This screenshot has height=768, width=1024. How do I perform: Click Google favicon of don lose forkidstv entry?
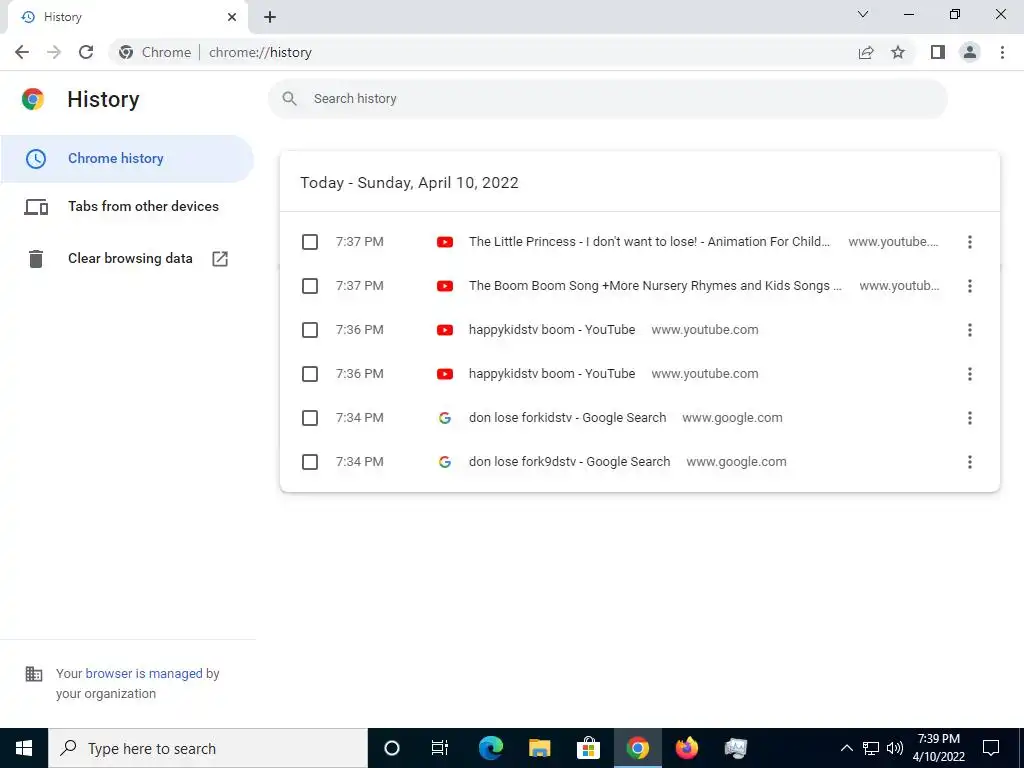pyautogui.click(x=445, y=418)
